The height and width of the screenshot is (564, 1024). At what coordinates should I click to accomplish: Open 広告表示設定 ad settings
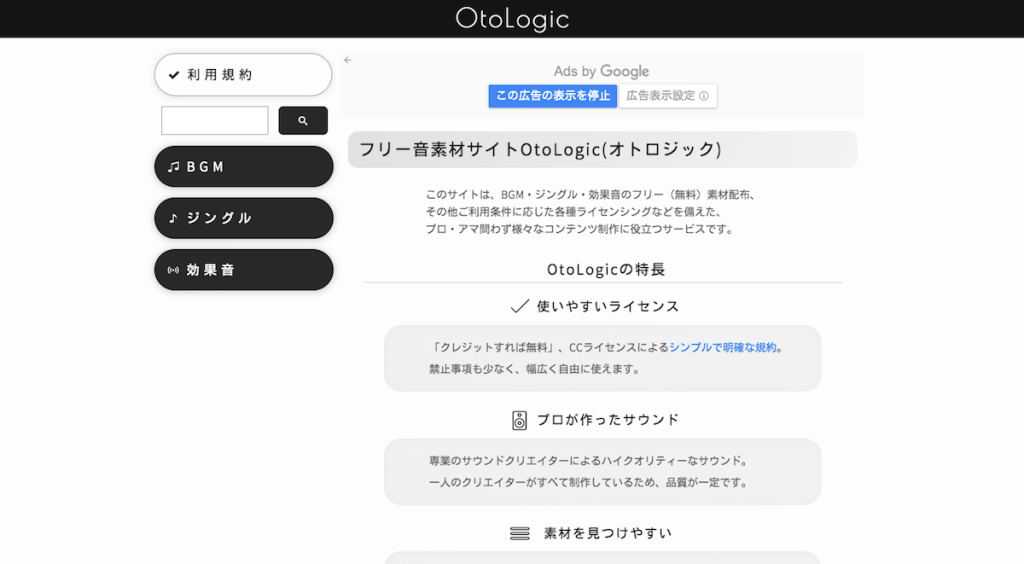668,96
